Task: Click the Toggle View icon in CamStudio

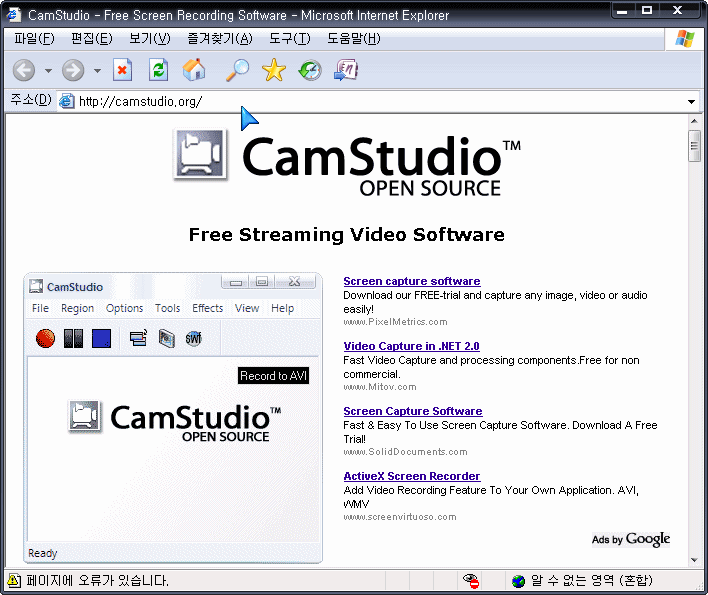Action: [138, 338]
